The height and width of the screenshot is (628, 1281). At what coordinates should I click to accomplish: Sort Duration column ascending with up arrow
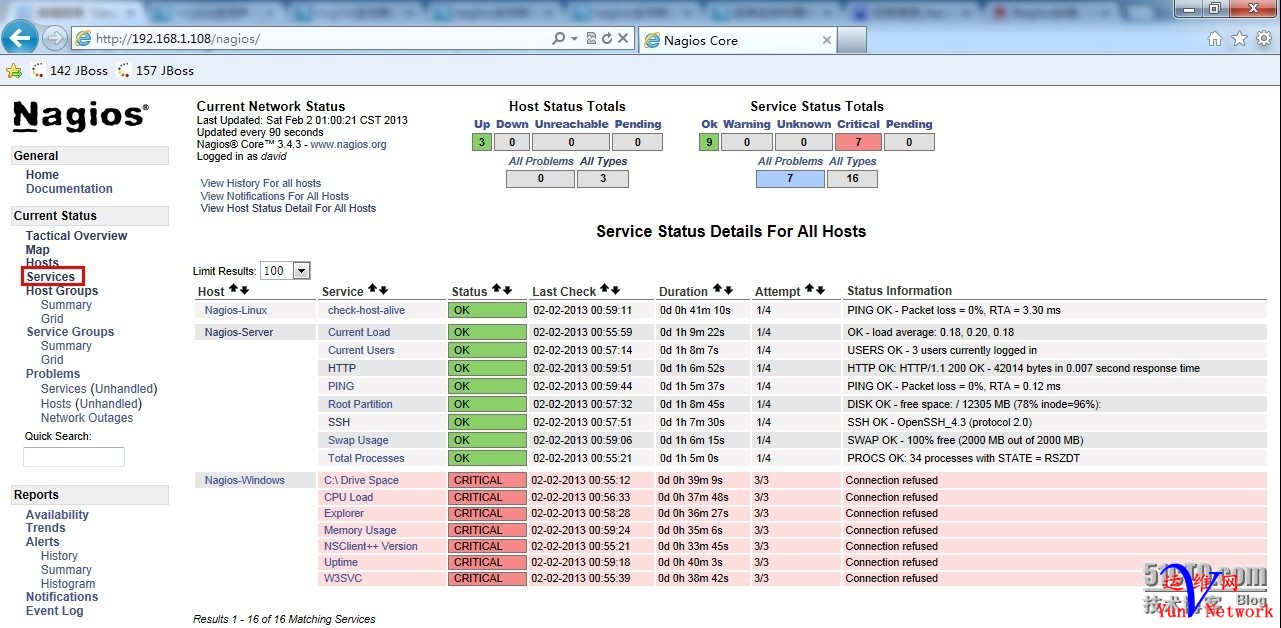pos(716,290)
